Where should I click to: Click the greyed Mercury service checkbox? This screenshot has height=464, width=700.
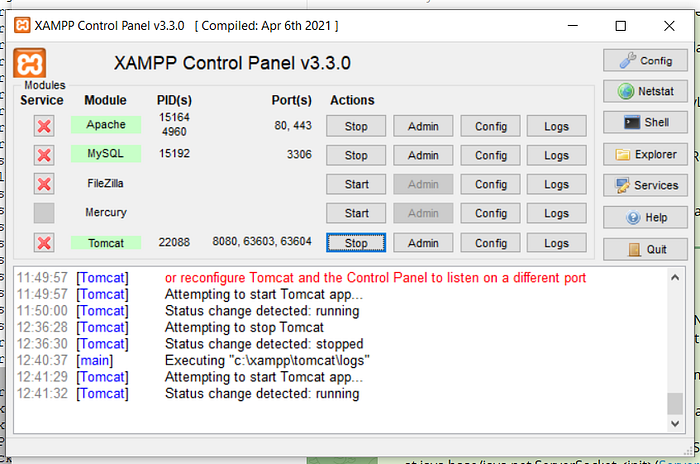(44, 213)
